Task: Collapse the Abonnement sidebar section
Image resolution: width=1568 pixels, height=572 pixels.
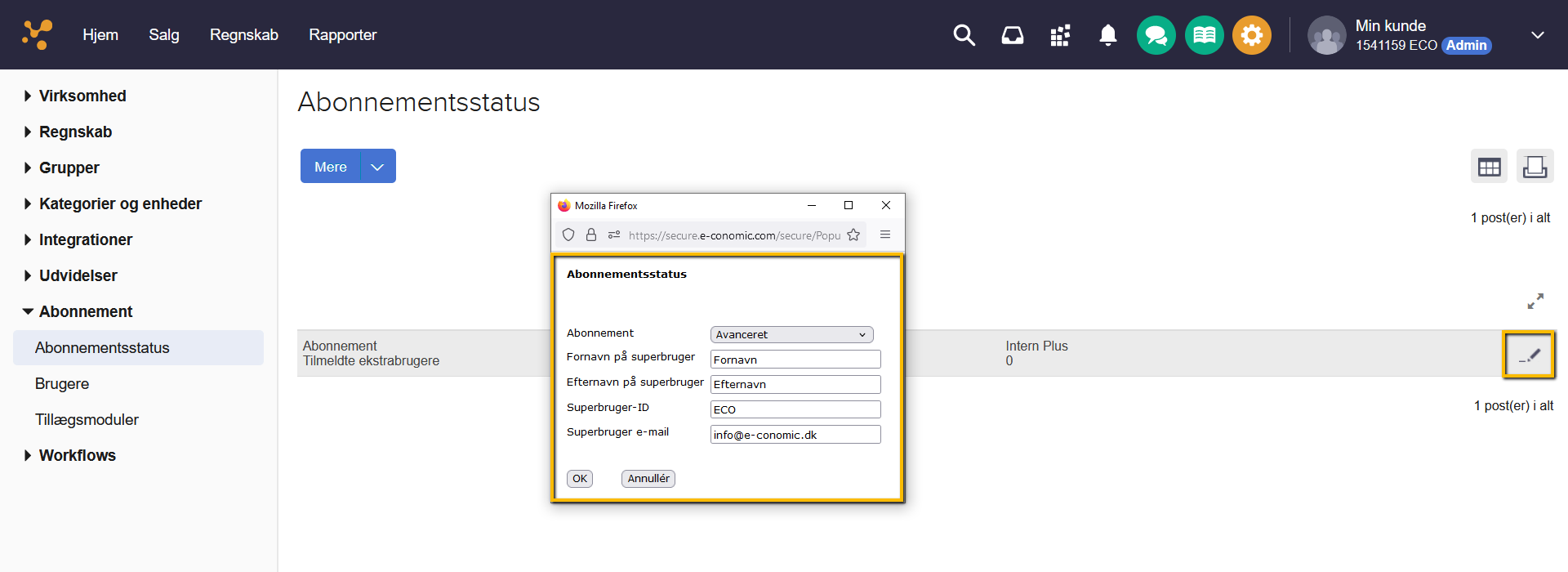Action: click(x=86, y=311)
